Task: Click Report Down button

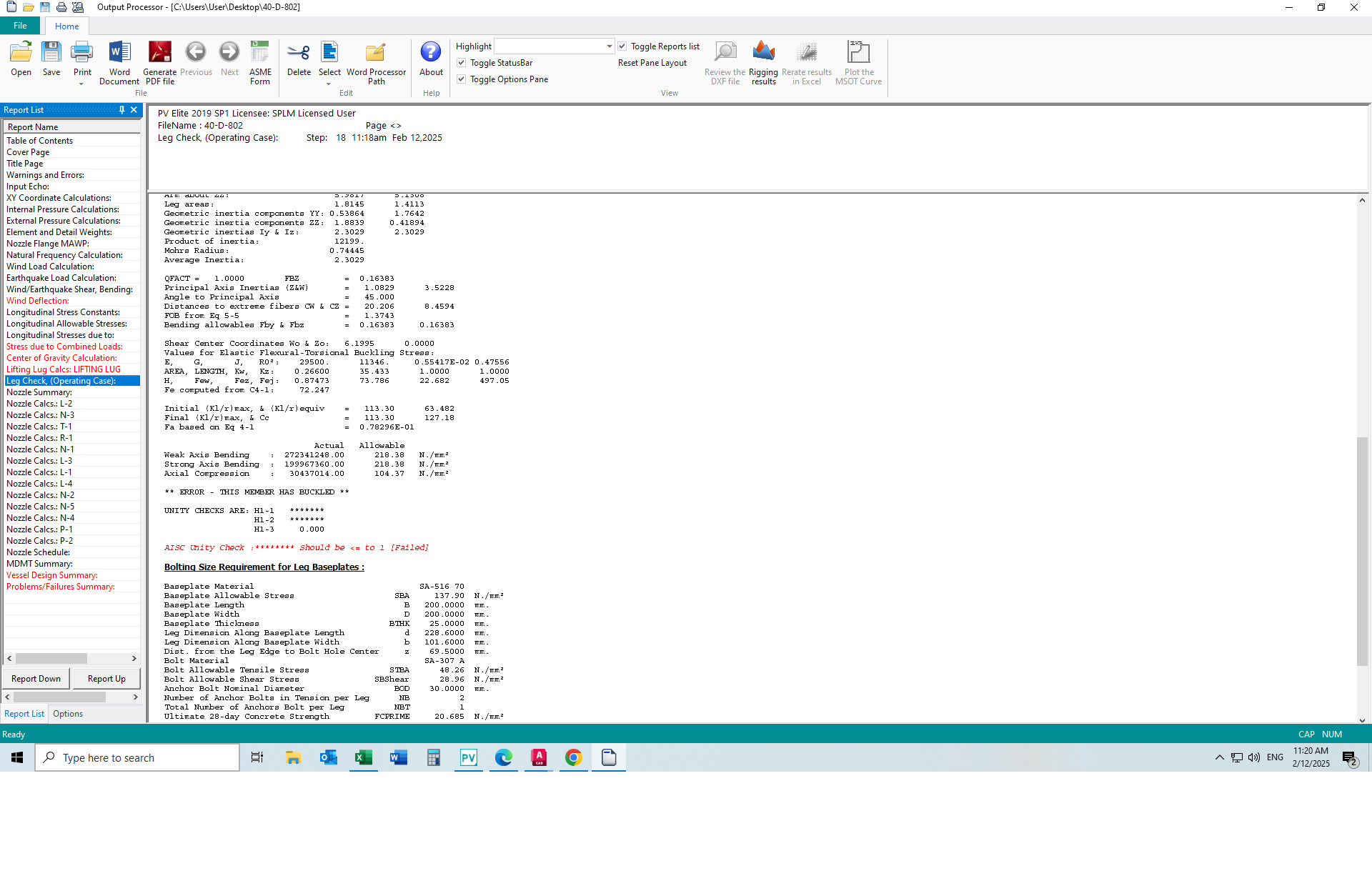Action: (36, 679)
